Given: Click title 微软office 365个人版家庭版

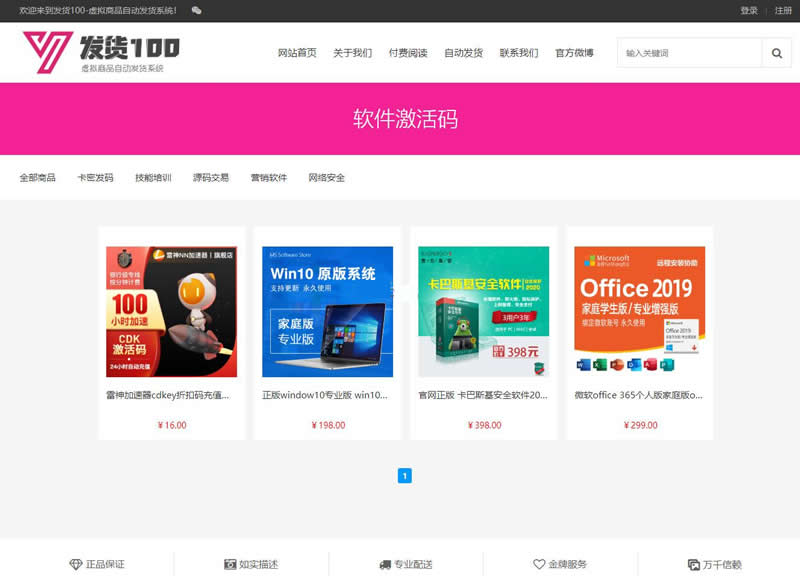Looking at the screenshot, I should click(639, 395).
